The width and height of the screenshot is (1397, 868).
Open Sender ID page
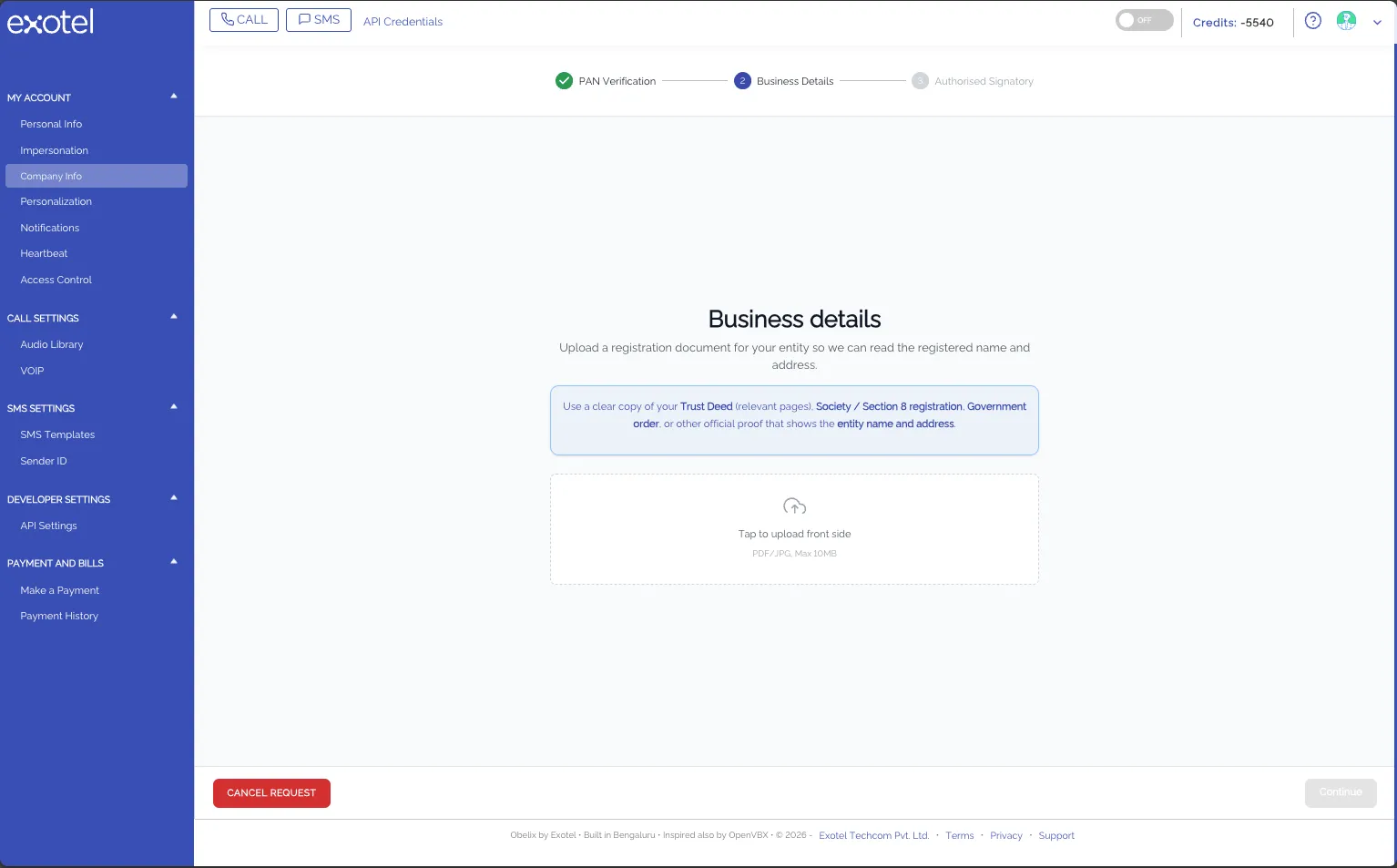[x=44, y=461]
